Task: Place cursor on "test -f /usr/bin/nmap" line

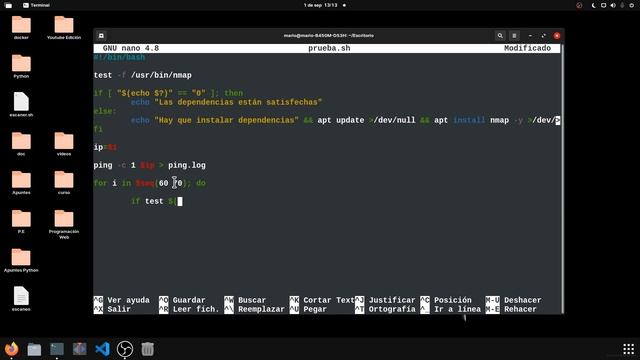Action: [142, 75]
